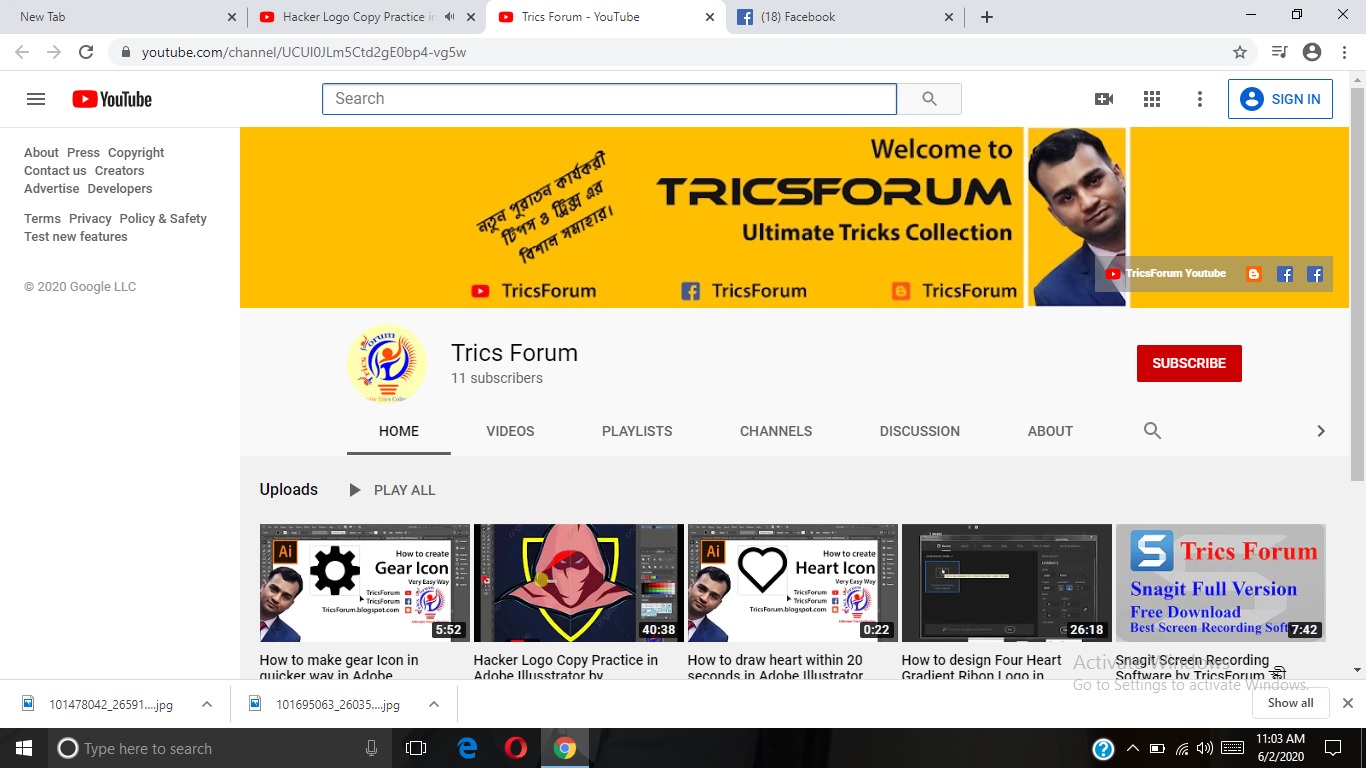Select the VIDEOS channel tab
Image resolution: width=1366 pixels, height=768 pixels.
510,431
